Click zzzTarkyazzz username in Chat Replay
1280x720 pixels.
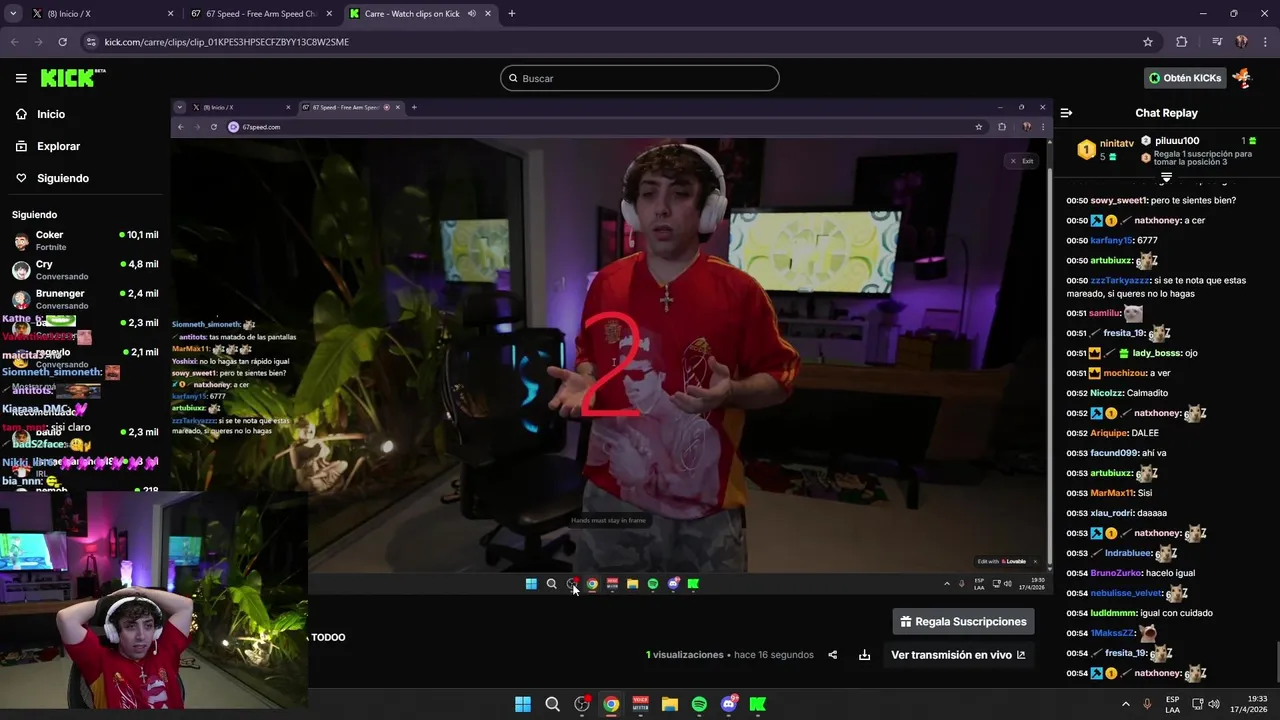pos(1120,280)
